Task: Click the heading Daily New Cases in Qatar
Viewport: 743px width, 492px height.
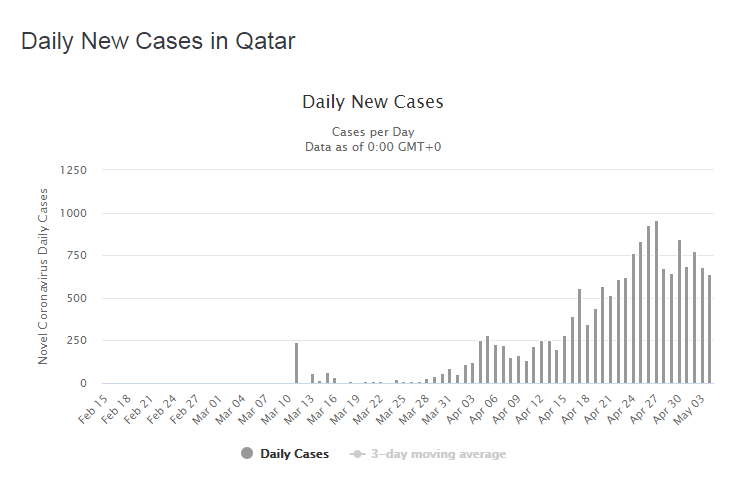Action: pyautogui.click(x=158, y=42)
